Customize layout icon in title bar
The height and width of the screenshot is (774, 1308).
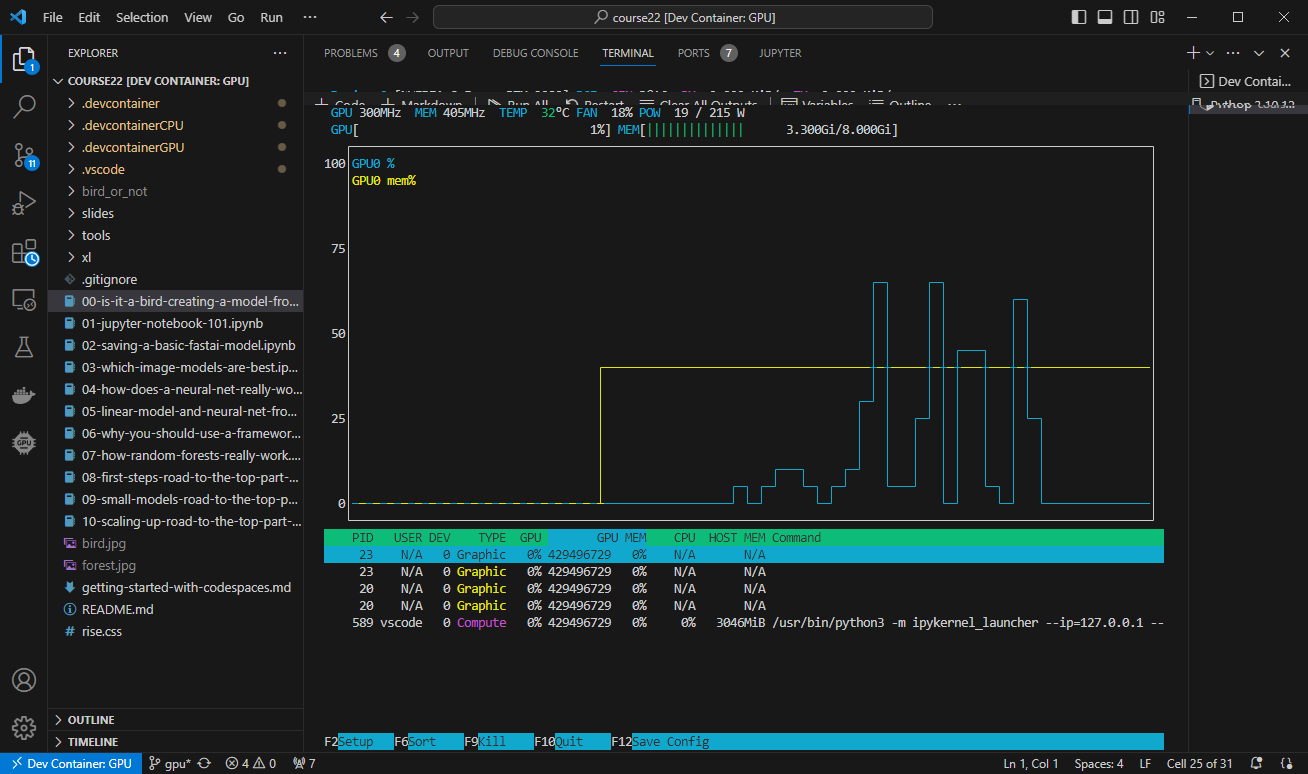[1156, 17]
